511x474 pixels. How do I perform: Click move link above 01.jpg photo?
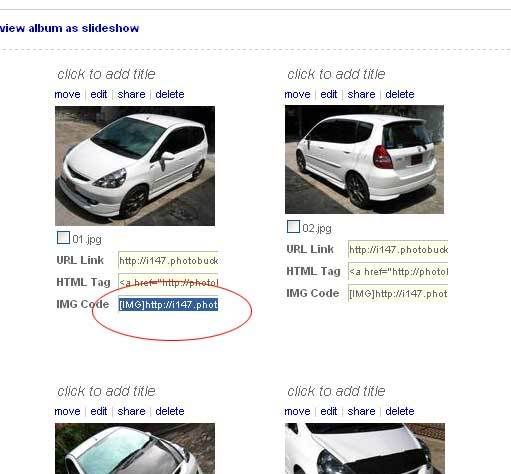point(67,94)
